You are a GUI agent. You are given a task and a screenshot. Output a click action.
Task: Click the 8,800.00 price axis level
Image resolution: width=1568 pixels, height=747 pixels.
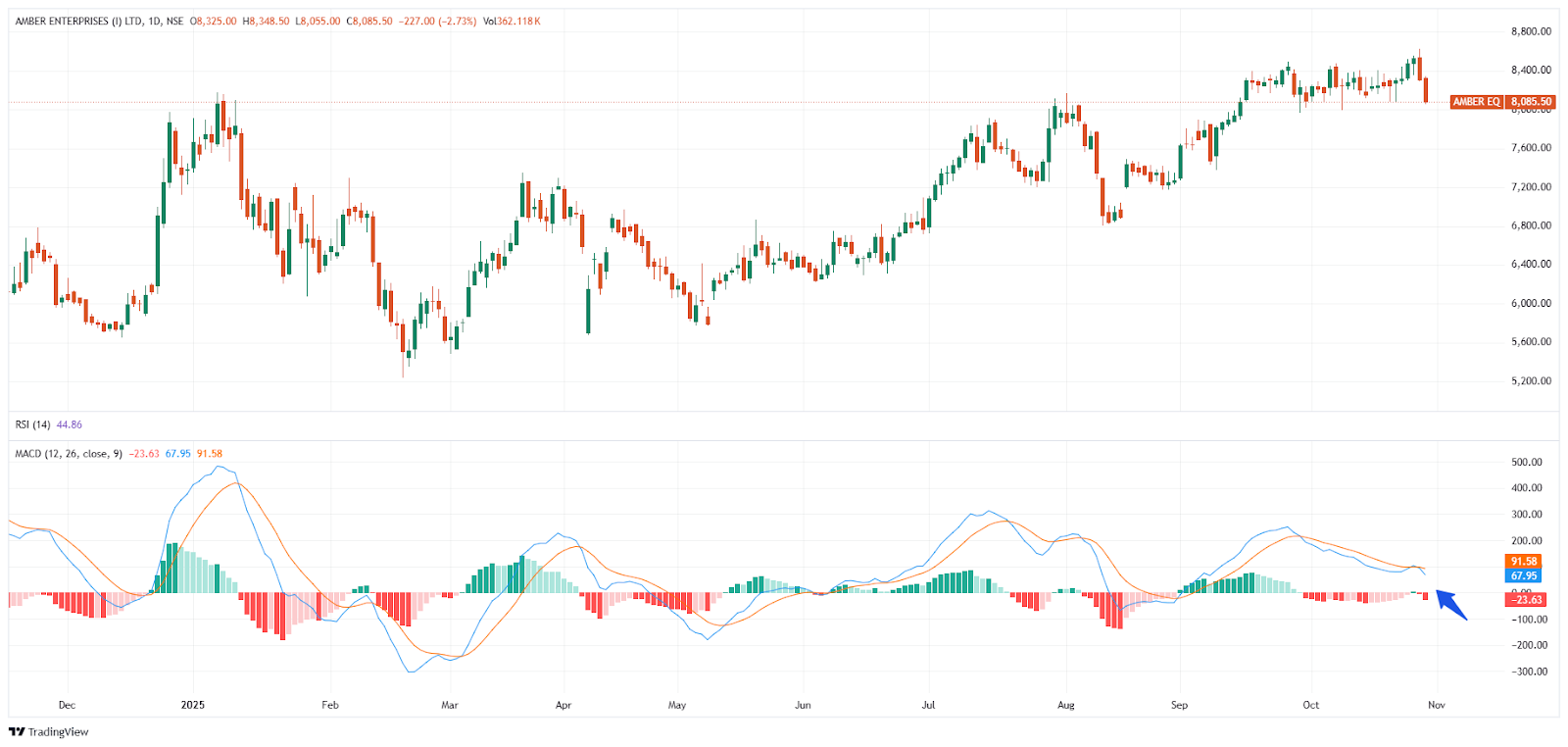[x=1531, y=31]
